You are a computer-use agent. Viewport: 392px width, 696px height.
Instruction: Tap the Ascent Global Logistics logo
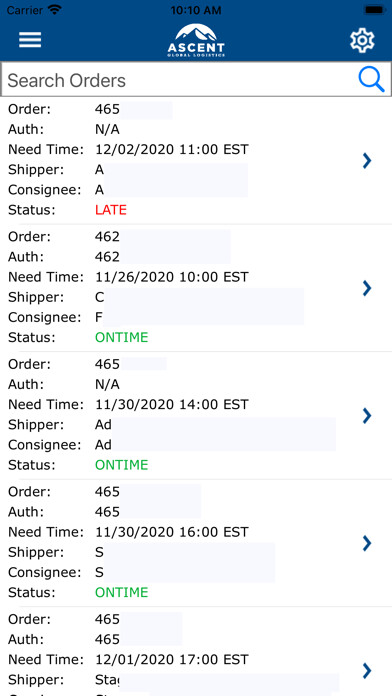[196, 40]
